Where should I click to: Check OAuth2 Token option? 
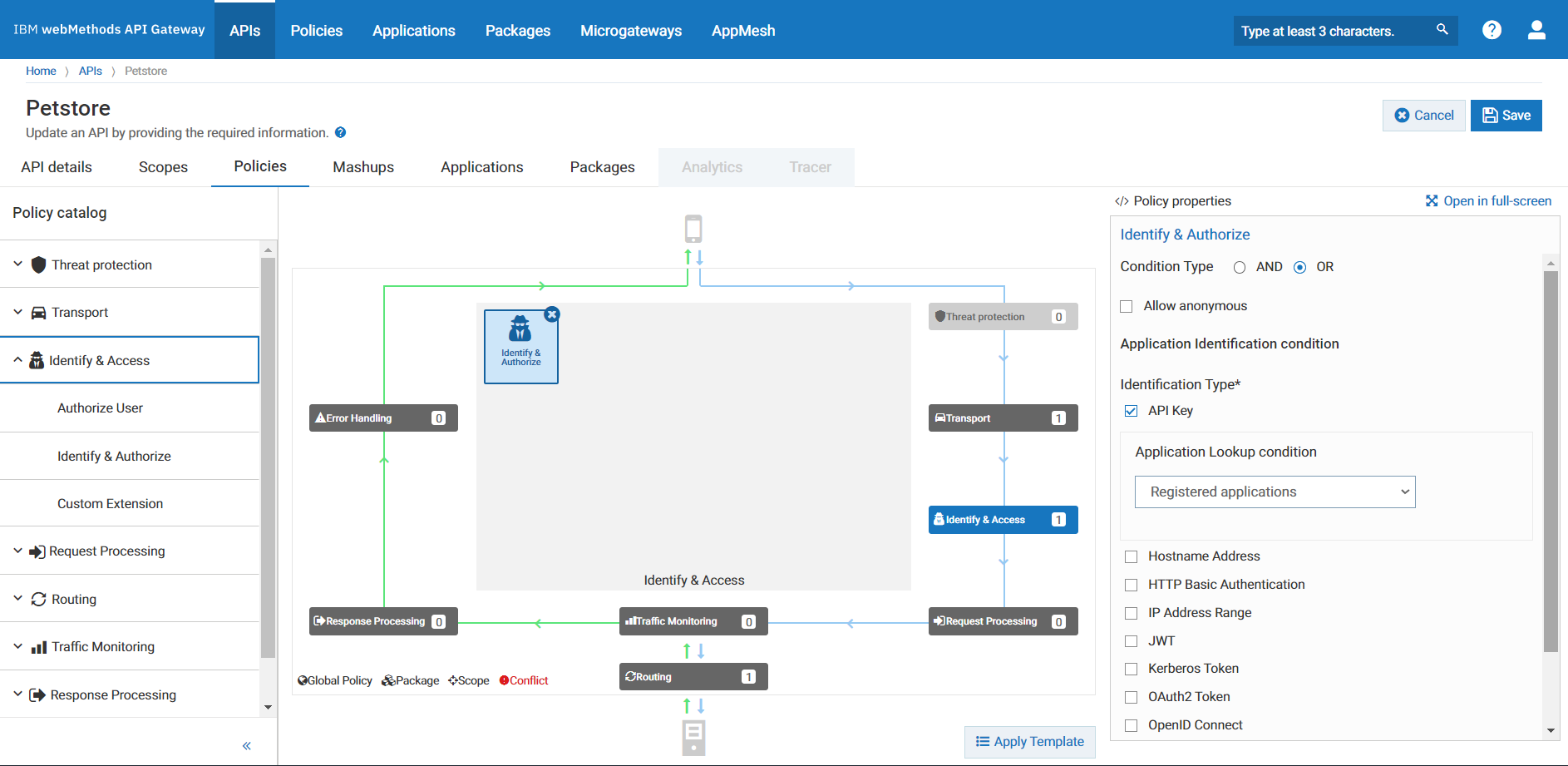[x=1131, y=697]
